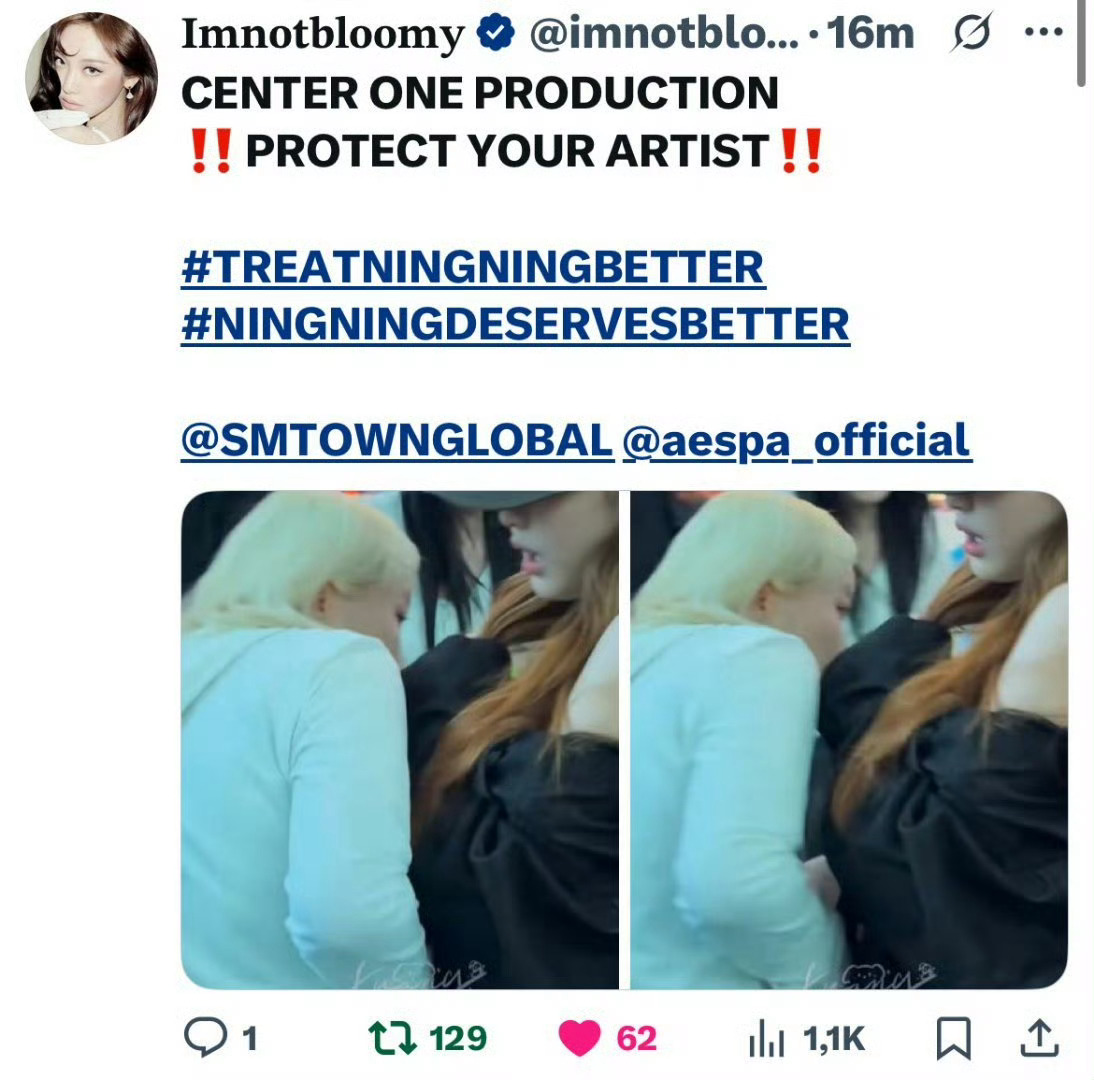Image resolution: width=1094 pixels, height=1080 pixels.
Task: Open the #NINGNINGDESERVESBETTER hashtag
Action: (516, 324)
